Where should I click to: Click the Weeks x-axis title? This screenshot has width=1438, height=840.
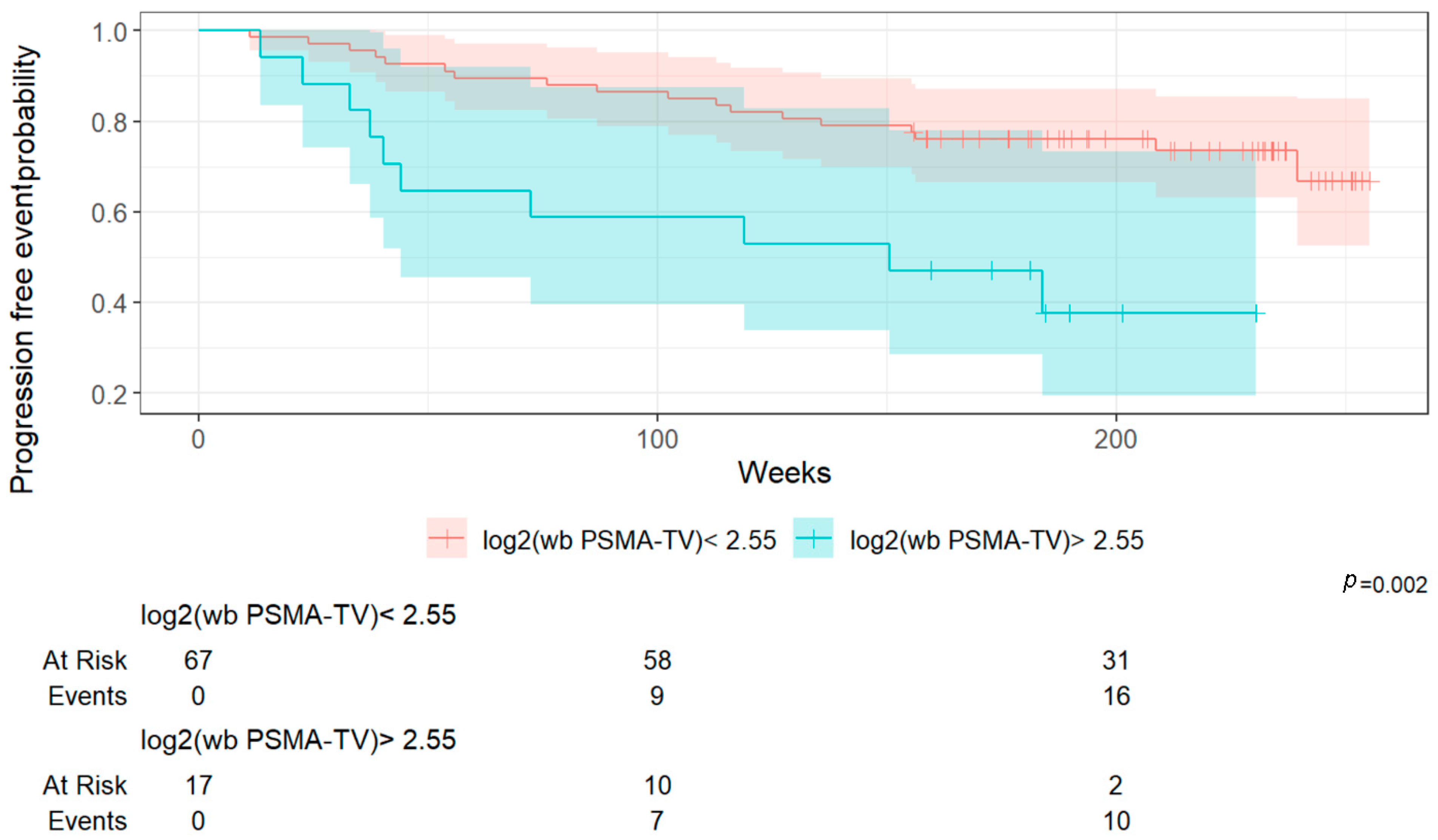click(x=784, y=473)
